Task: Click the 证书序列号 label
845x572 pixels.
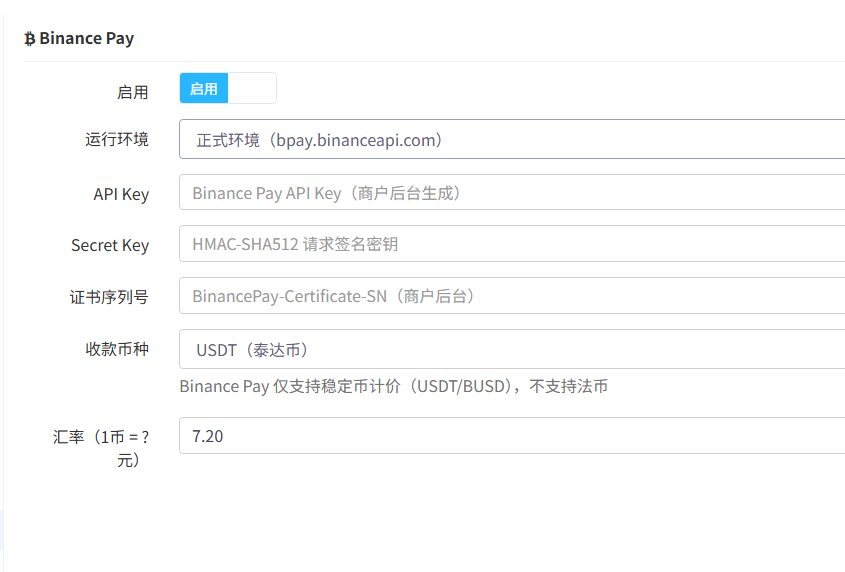Action: click(109, 297)
